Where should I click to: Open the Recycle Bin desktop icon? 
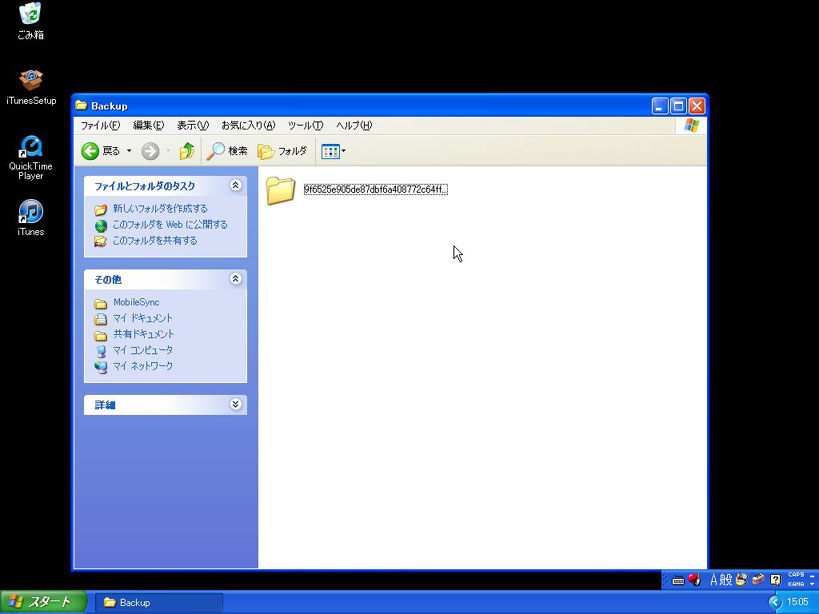[30, 21]
